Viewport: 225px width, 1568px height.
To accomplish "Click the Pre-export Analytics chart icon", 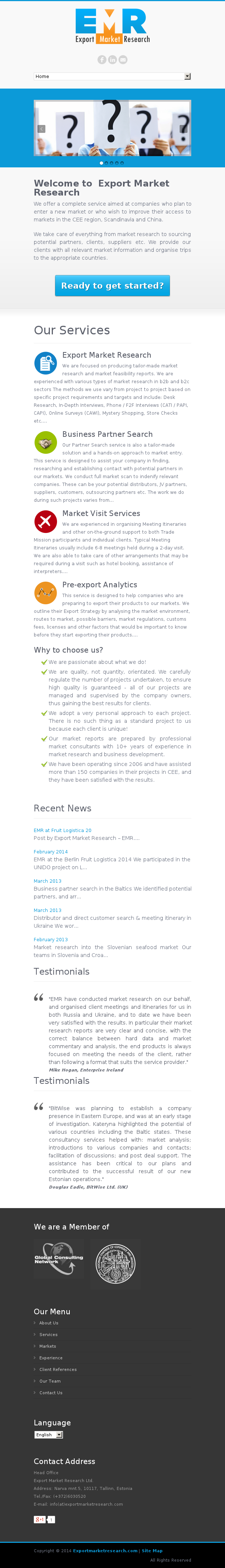I will [x=46, y=593].
